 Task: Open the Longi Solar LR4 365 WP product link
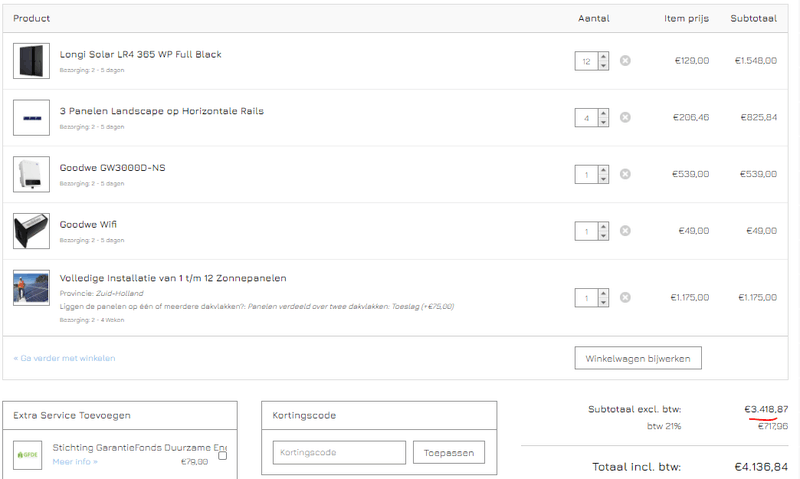tap(140, 54)
